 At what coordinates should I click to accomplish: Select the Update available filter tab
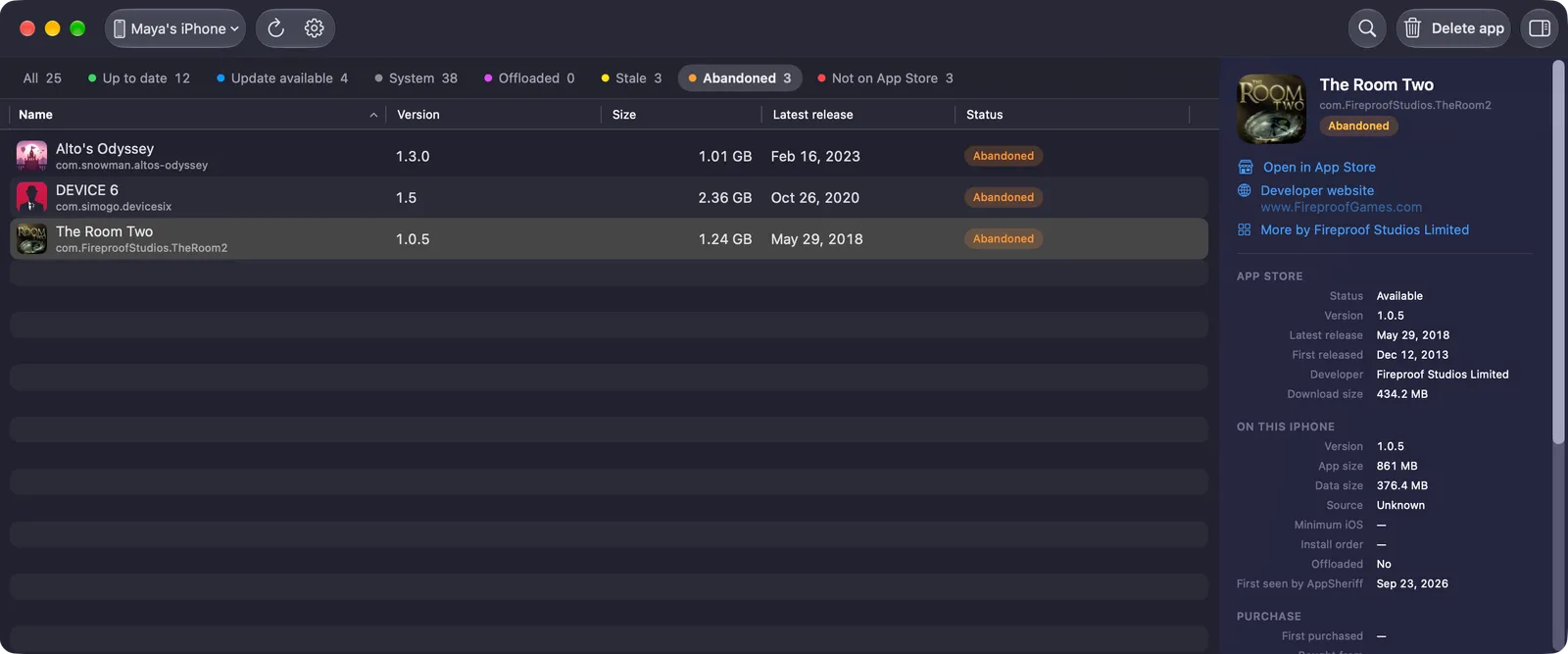tap(282, 77)
